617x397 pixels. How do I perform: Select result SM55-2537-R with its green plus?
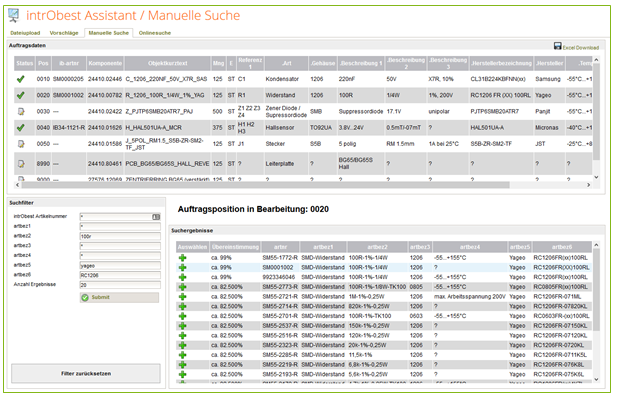point(183,326)
